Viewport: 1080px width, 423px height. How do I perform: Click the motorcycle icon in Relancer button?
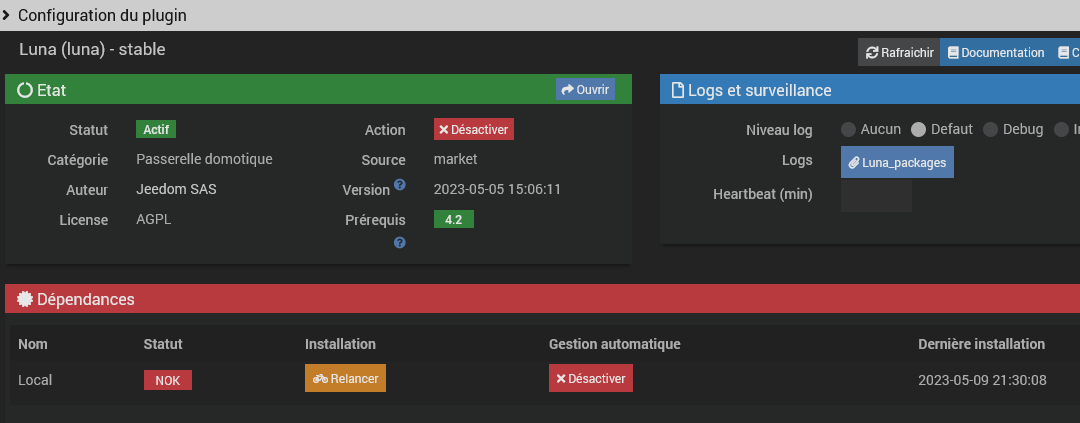pyautogui.click(x=320, y=379)
